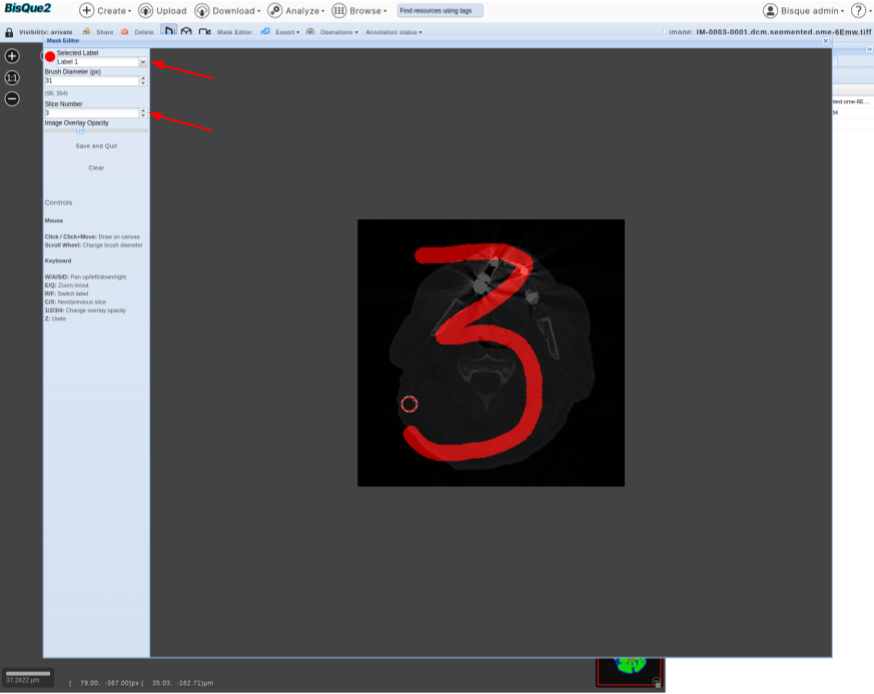Click the zoom out minus icon
The width and height of the screenshot is (874, 694).
pyautogui.click(x=12, y=99)
